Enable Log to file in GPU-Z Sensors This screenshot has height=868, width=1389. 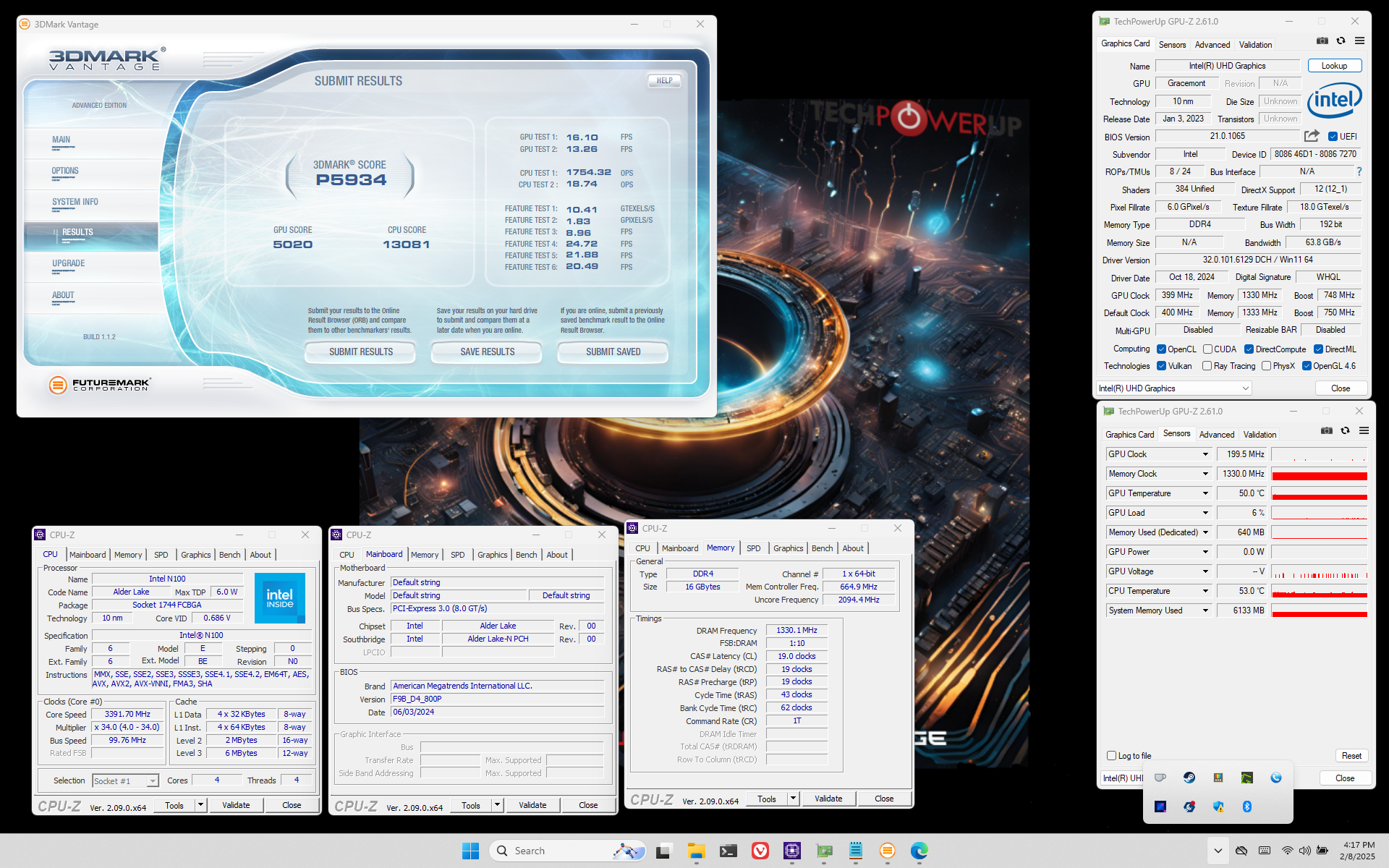(x=1112, y=756)
